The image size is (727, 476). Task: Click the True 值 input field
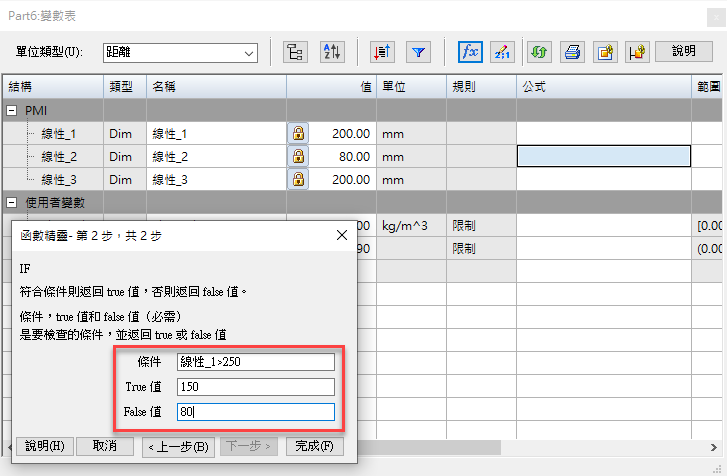tap(255, 387)
